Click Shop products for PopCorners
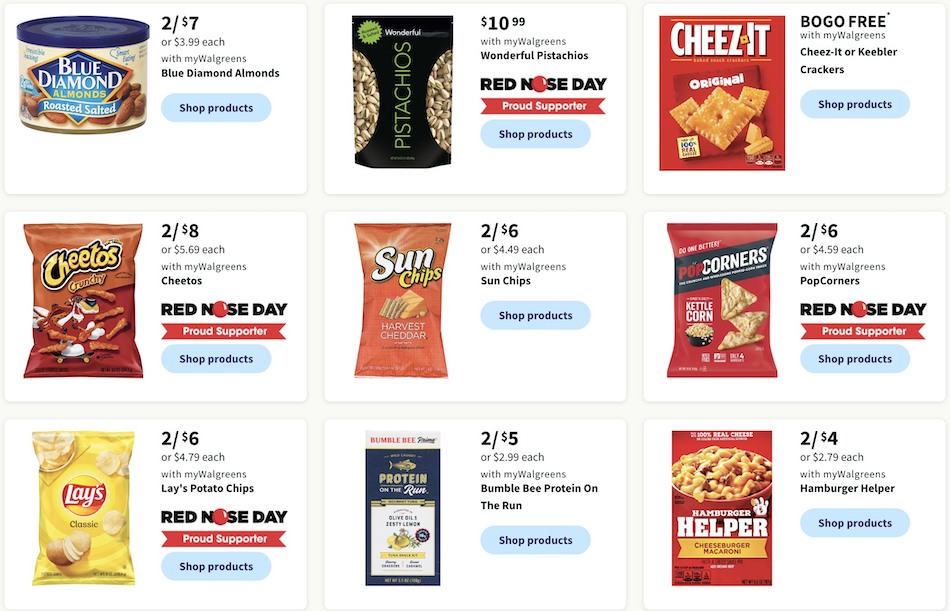950x611 pixels. point(854,359)
